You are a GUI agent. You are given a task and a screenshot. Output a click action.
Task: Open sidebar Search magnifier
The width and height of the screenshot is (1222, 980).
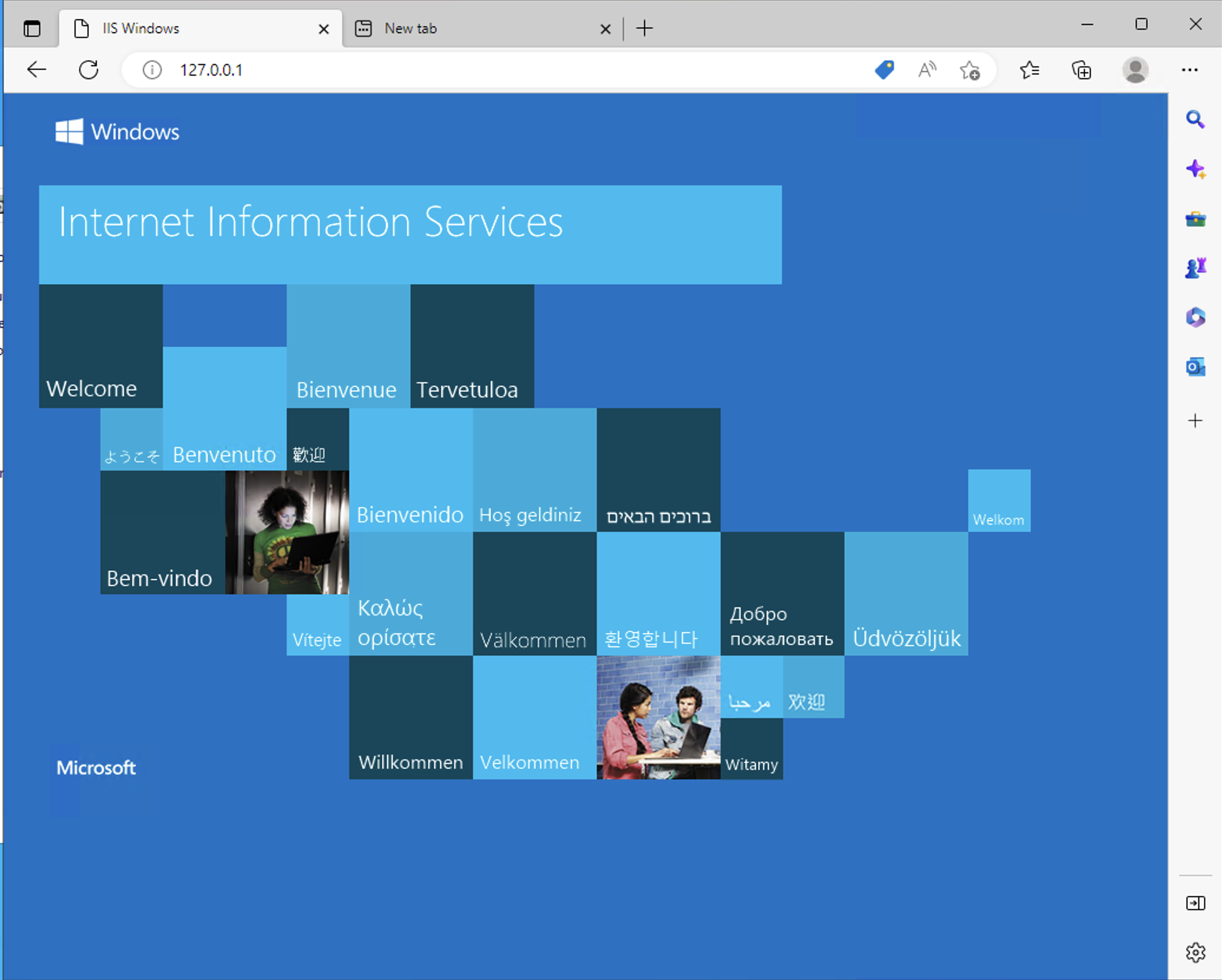1195,120
